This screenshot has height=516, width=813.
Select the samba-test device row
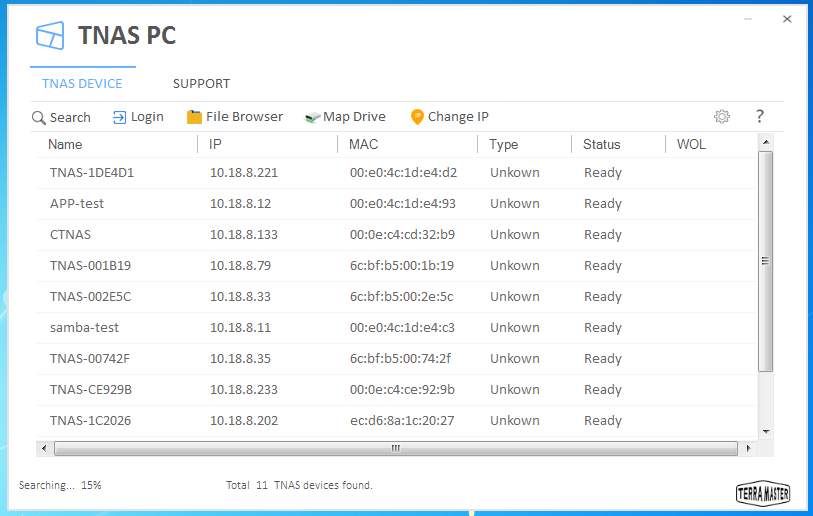[84, 328]
